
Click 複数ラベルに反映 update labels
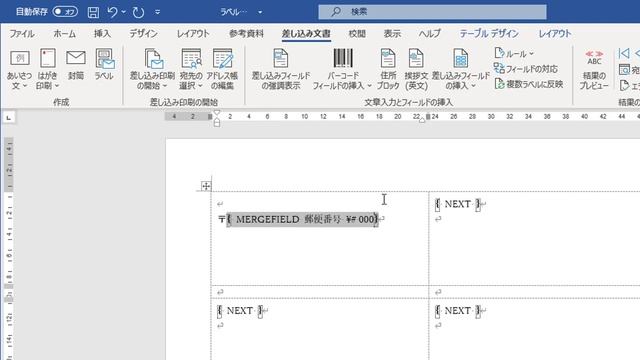tap(529, 84)
